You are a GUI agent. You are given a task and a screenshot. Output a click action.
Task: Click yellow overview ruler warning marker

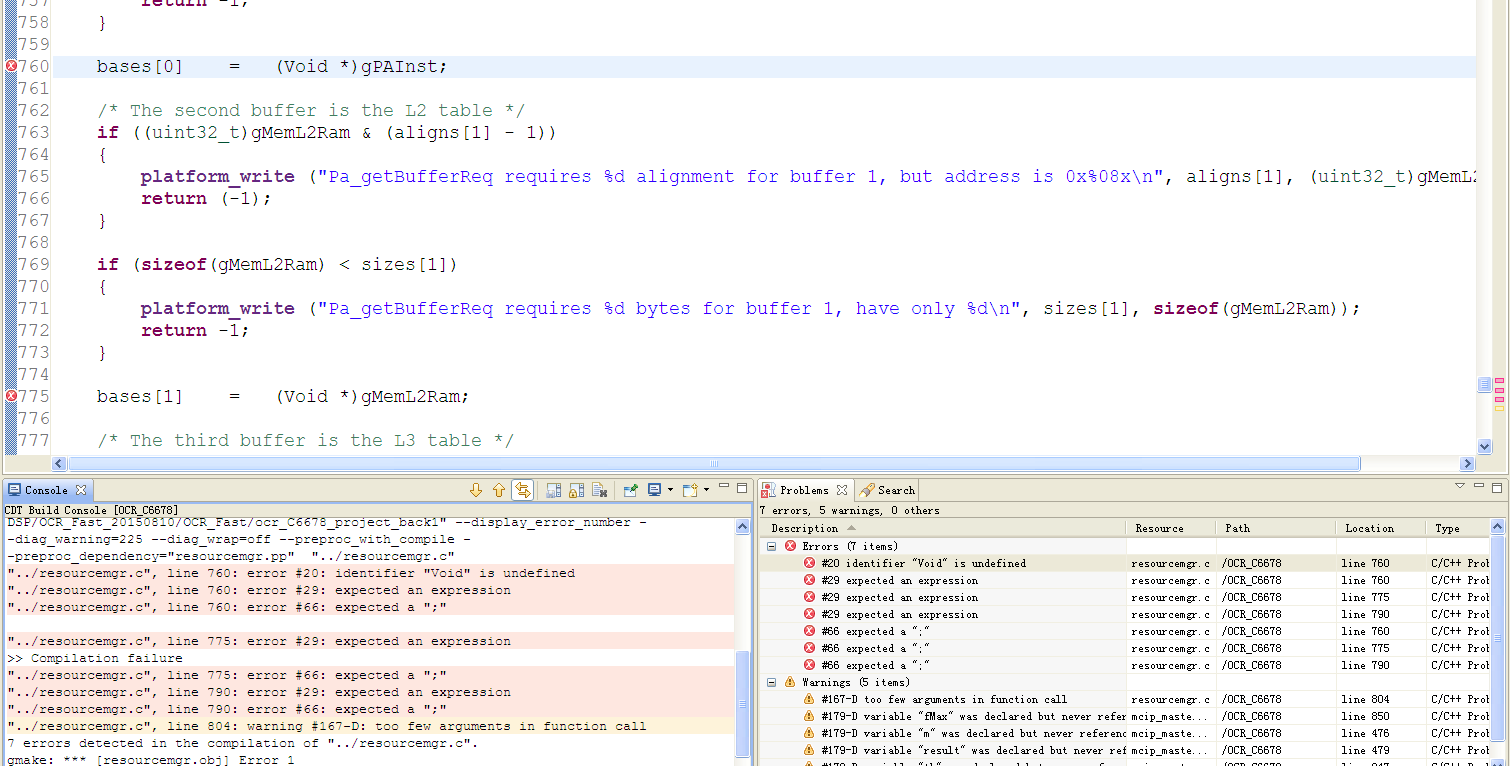pyautogui.click(x=1499, y=408)
